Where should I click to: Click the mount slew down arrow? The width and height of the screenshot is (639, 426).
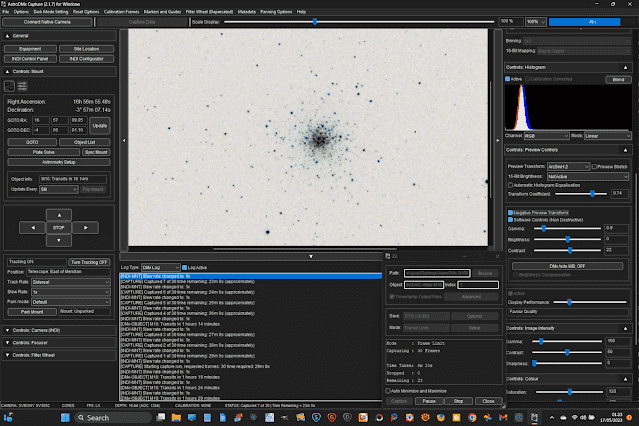click(57, 240)
